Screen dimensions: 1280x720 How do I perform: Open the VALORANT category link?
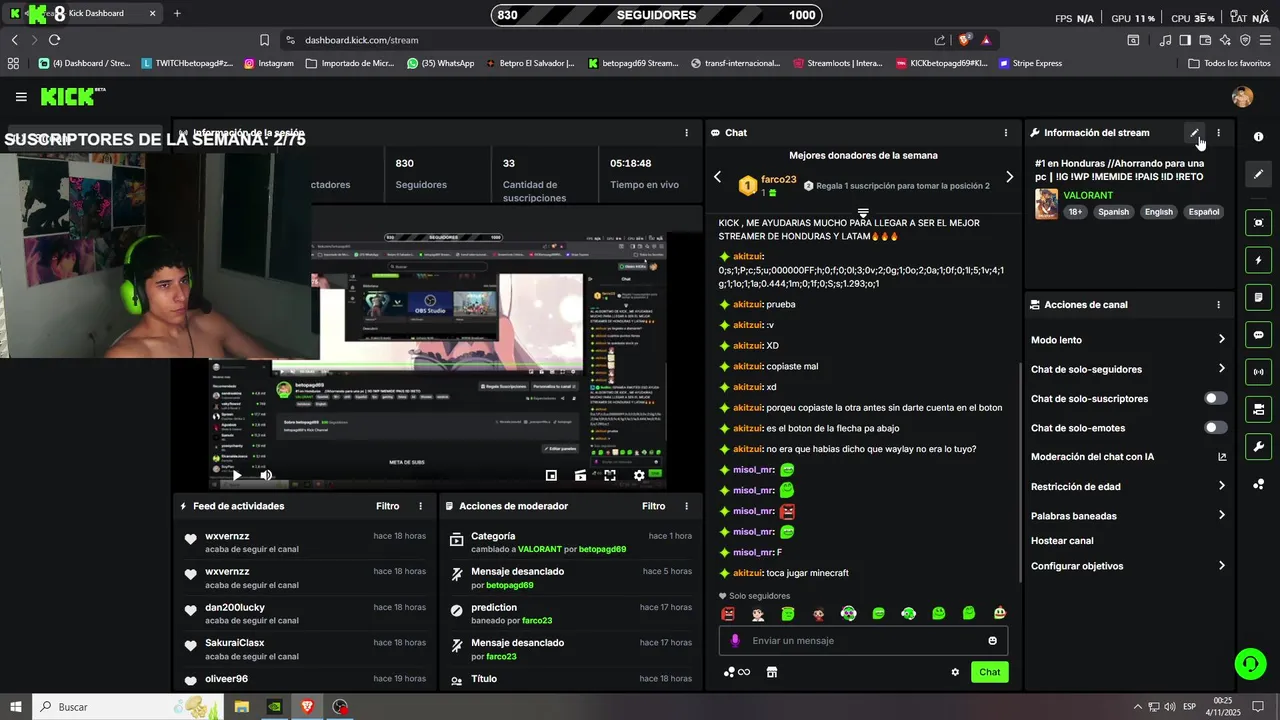1088,195
